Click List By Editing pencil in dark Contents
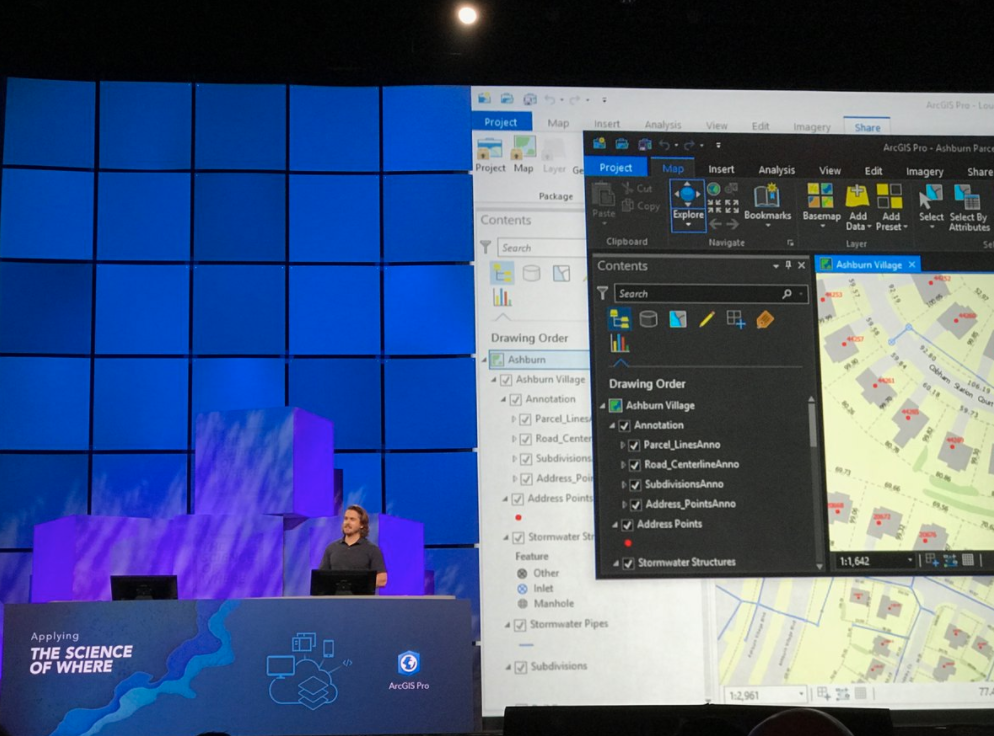The height and width of the screenshot is (736, 994). click(706, 319)
